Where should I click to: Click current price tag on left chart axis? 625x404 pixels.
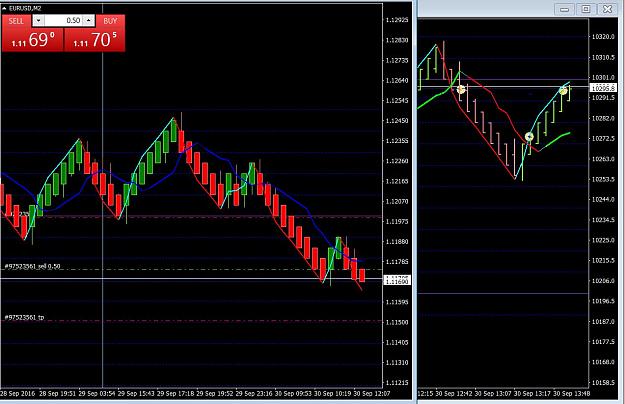(x=397, y=280)
